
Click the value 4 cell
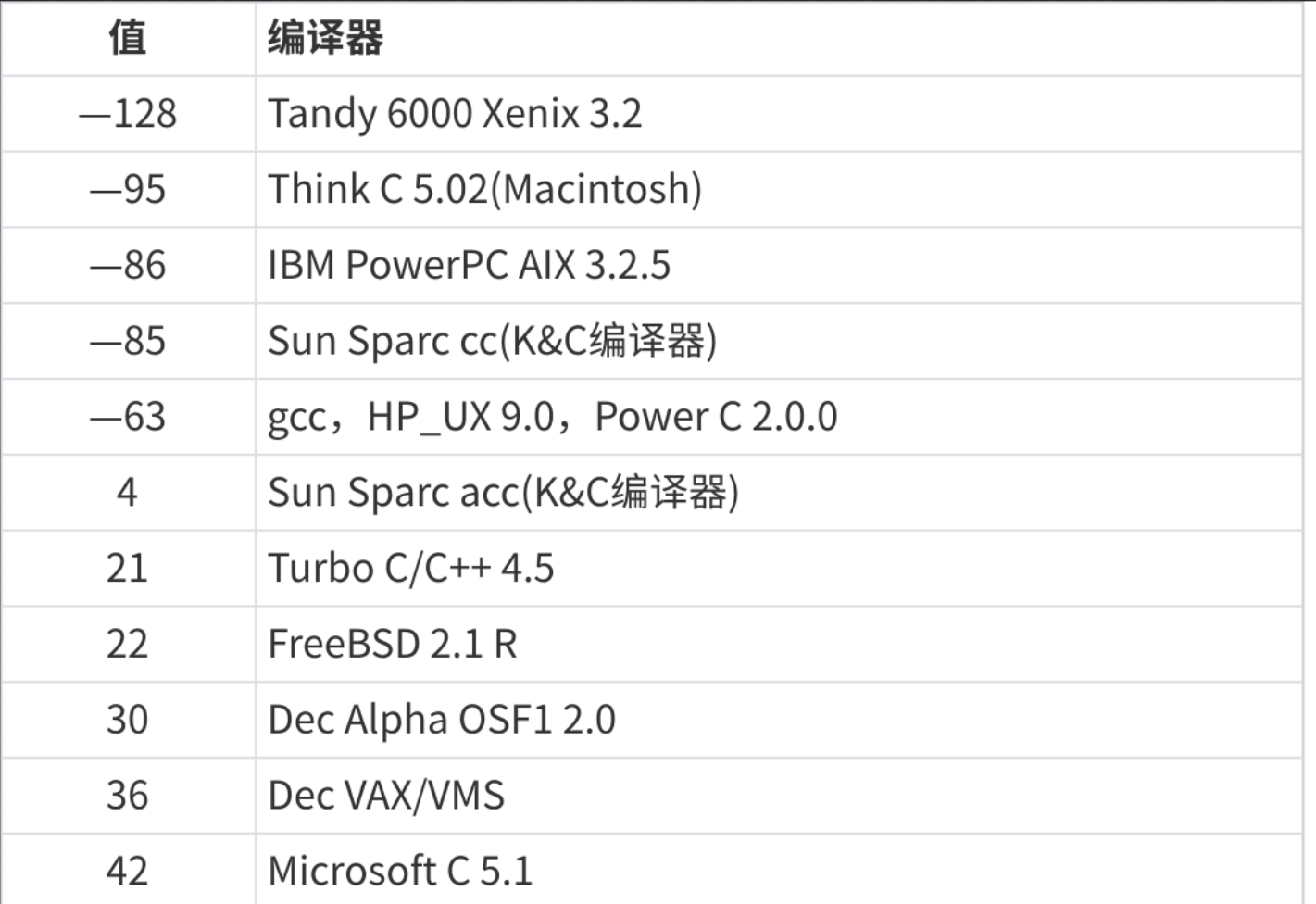click(x=128, y=493)
